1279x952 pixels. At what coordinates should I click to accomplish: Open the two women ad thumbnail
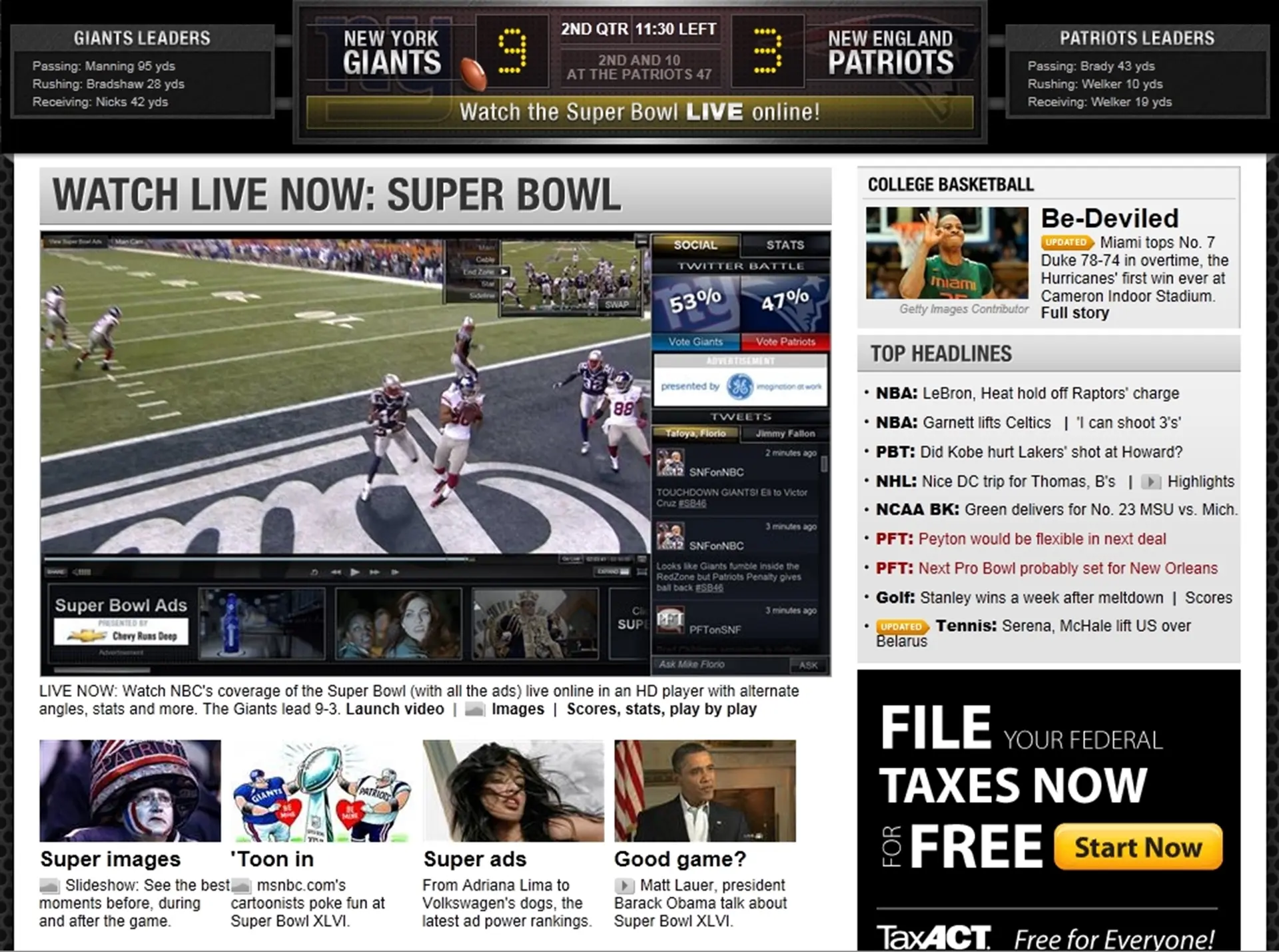(x=398, y=624)
